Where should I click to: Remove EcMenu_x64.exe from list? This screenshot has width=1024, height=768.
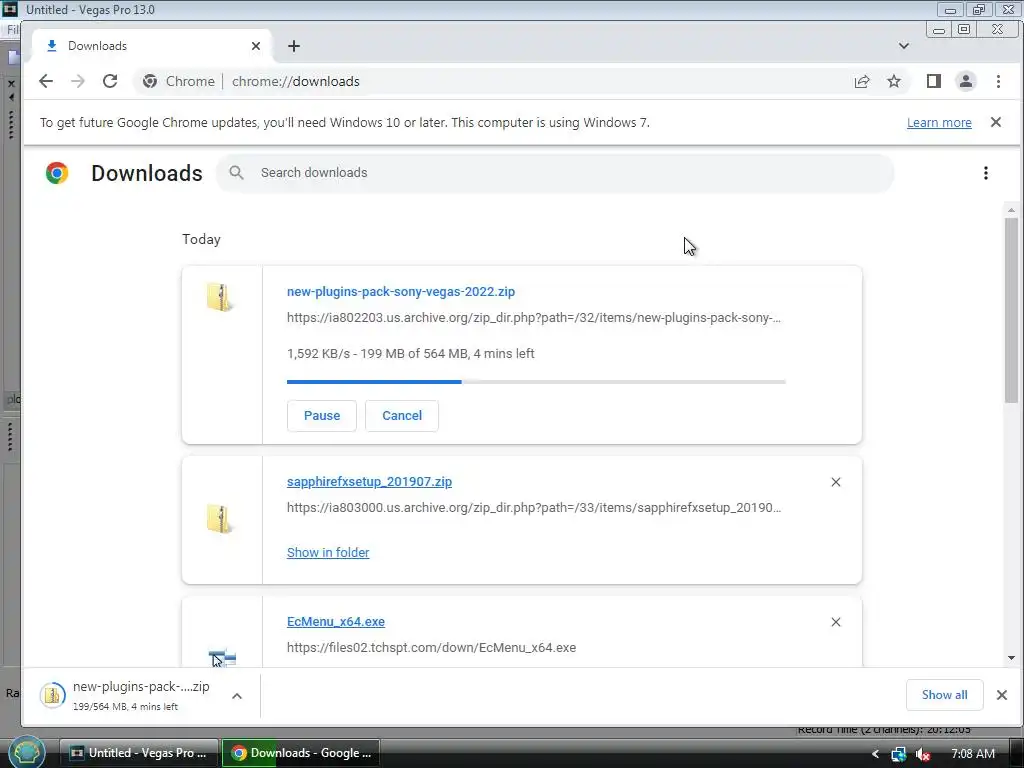(x=835, y=622)
